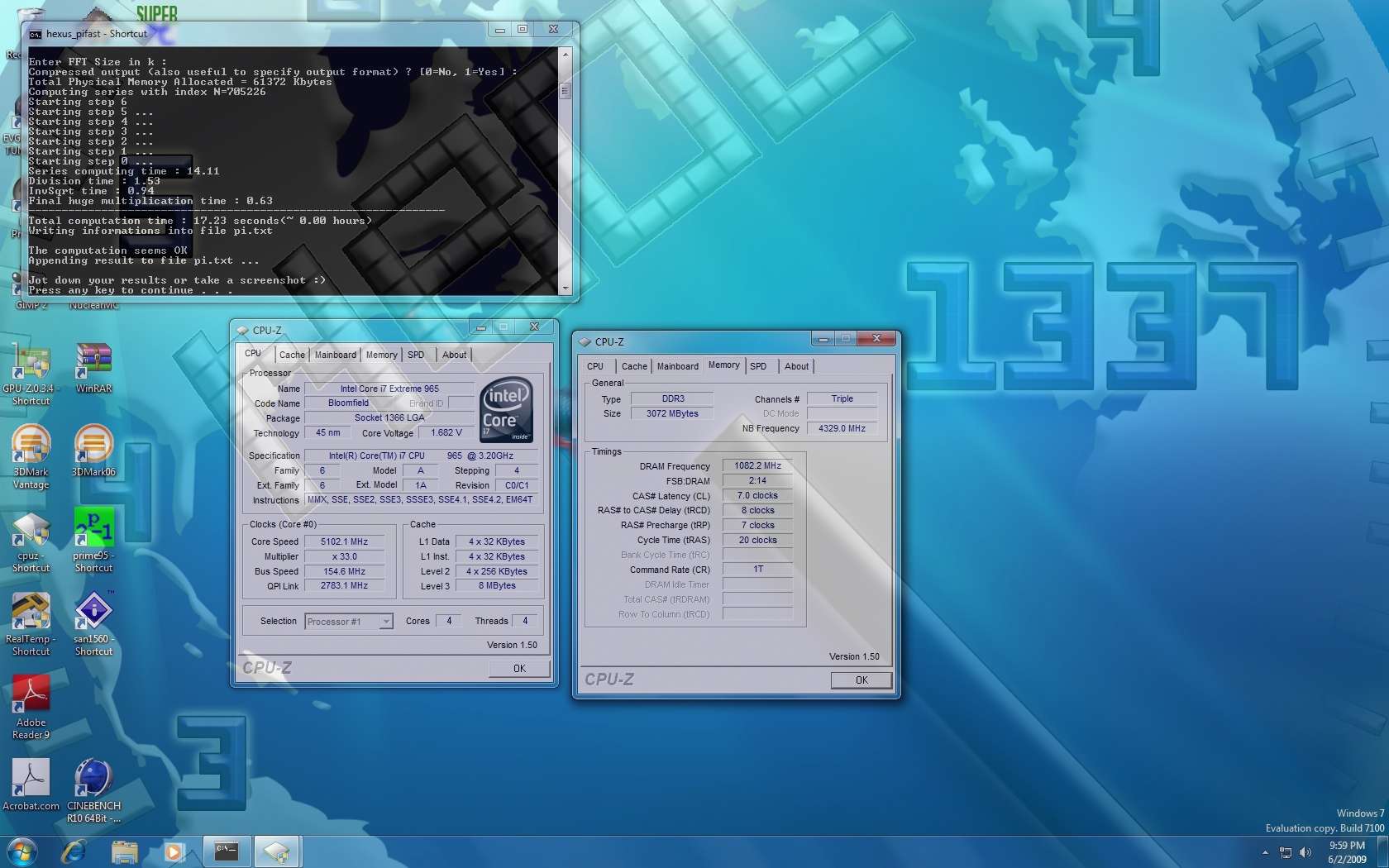The image size is (1389, 868).
Task: Open the san1560 shortcut icon
Action: [x=93, y=625]
